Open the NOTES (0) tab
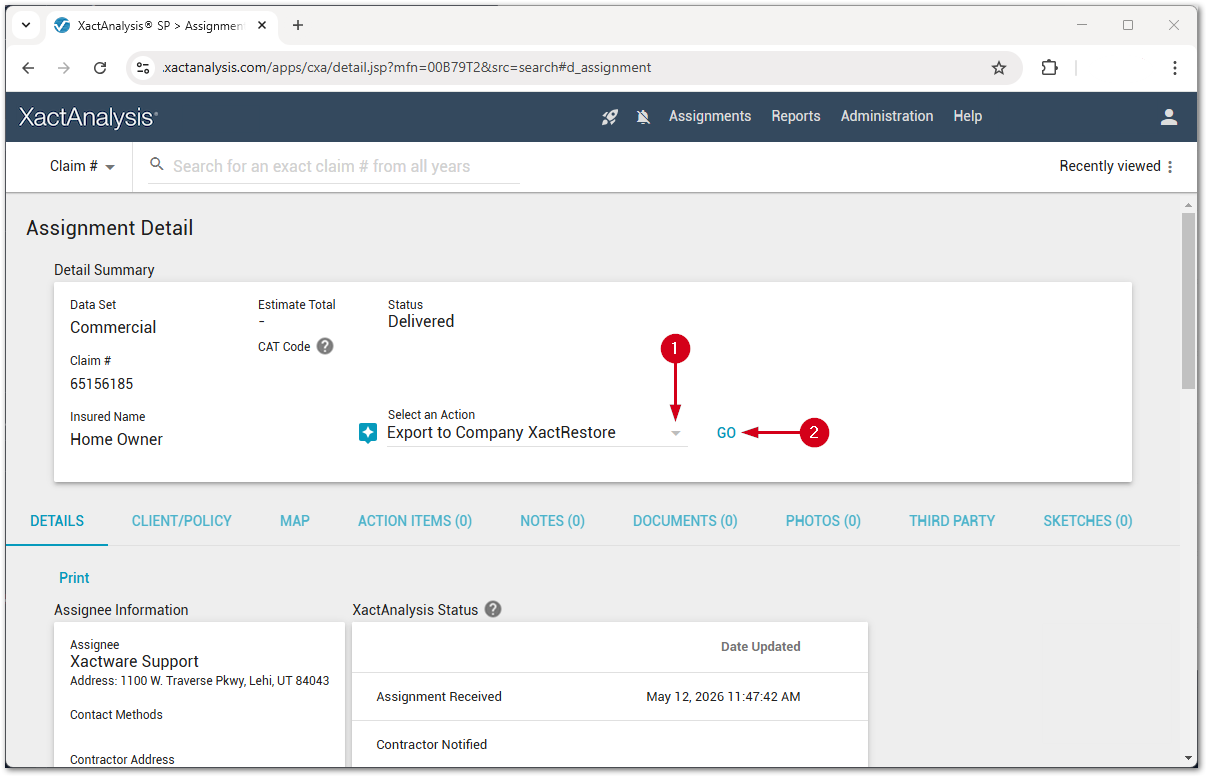The height and width of the screenshot is (777, 1207). click(553, 521)
